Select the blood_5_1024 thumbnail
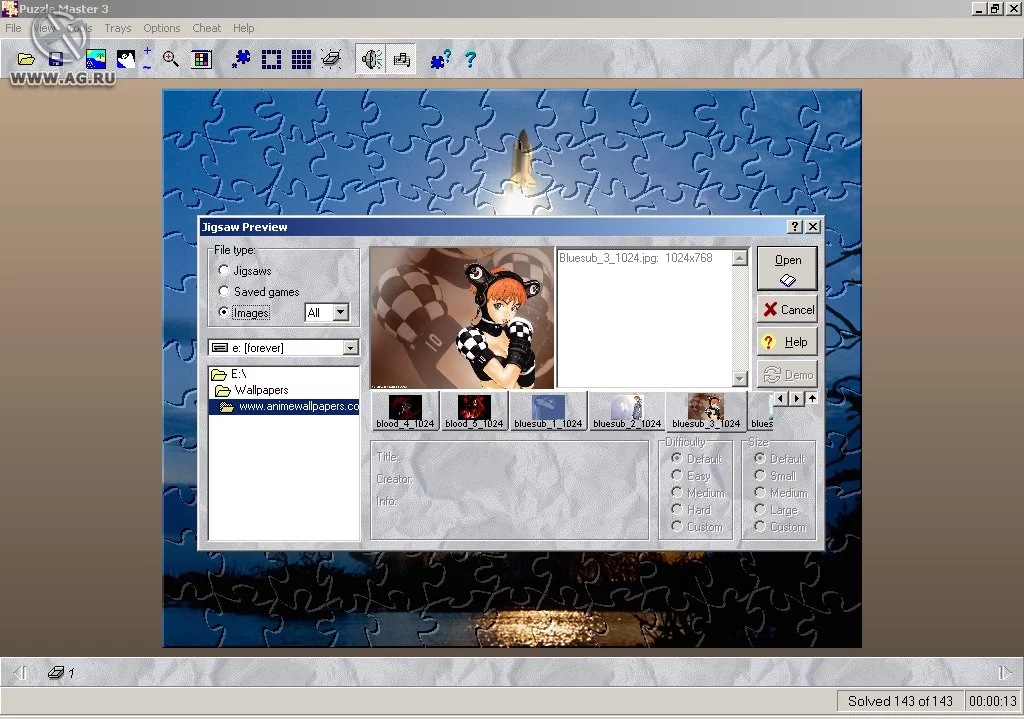Viewport: 1024px width, 719px height. pos(474,411)
